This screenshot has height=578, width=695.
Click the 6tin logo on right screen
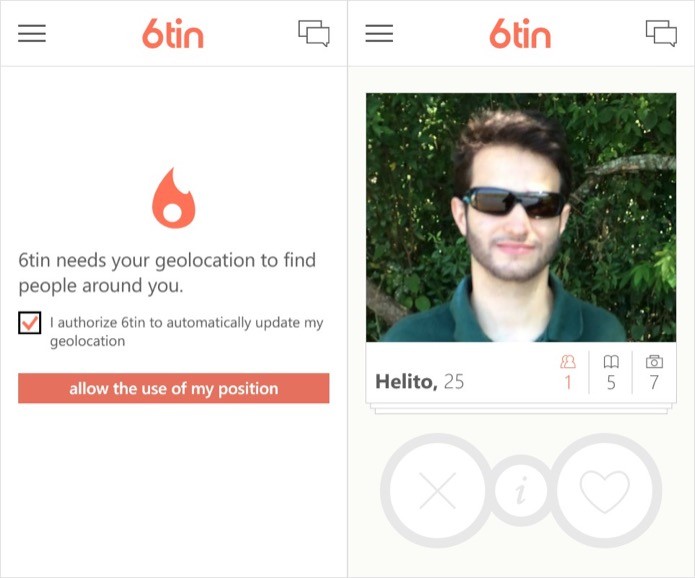click(520, 33)
